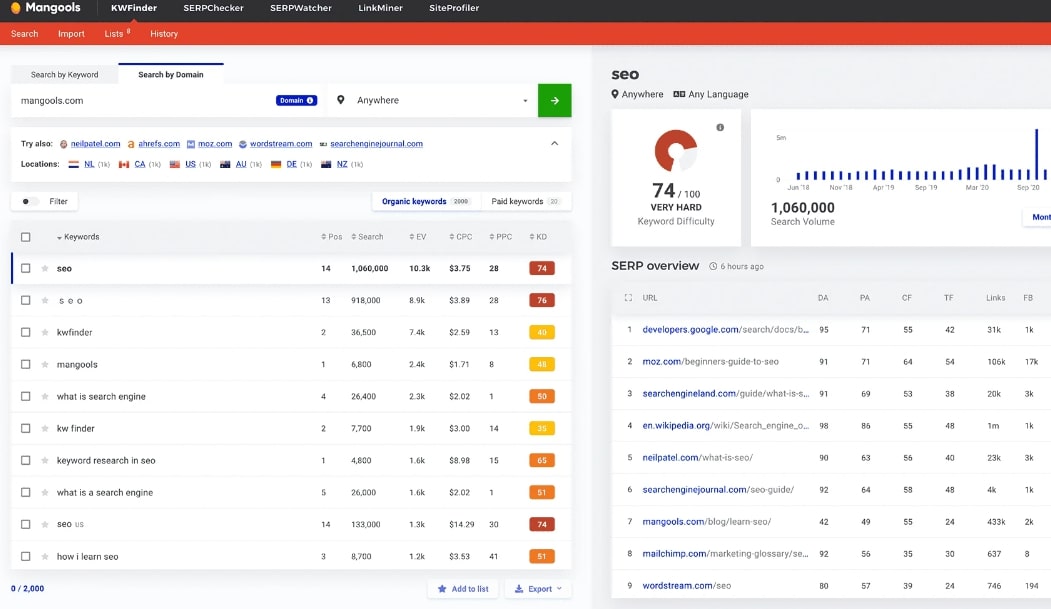The height and width of the screenshot is (609, 1051).
Task: Click the kwfinder KD 40 badge
Action: (542, 332)
